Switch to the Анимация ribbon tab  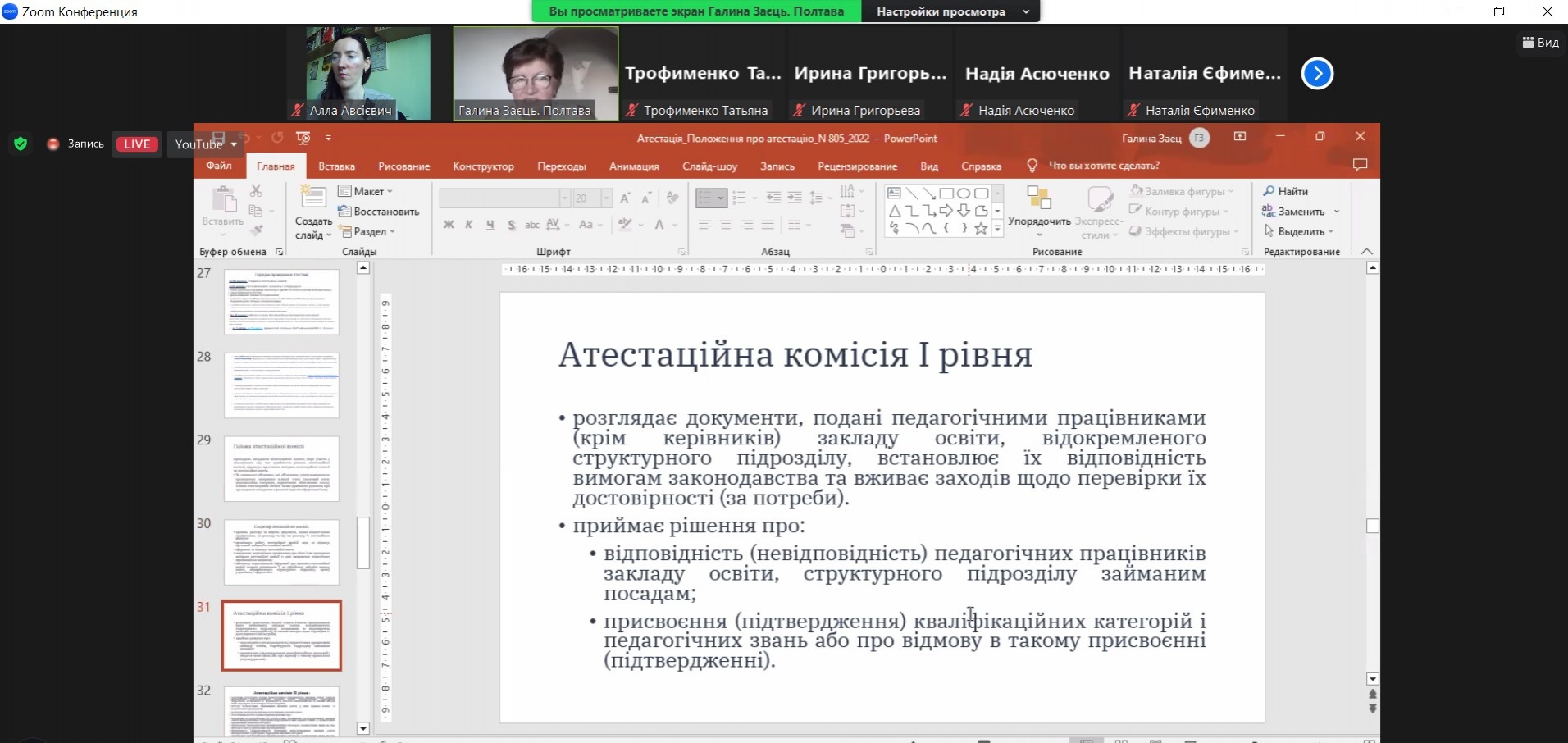click(x=633, y=166)
